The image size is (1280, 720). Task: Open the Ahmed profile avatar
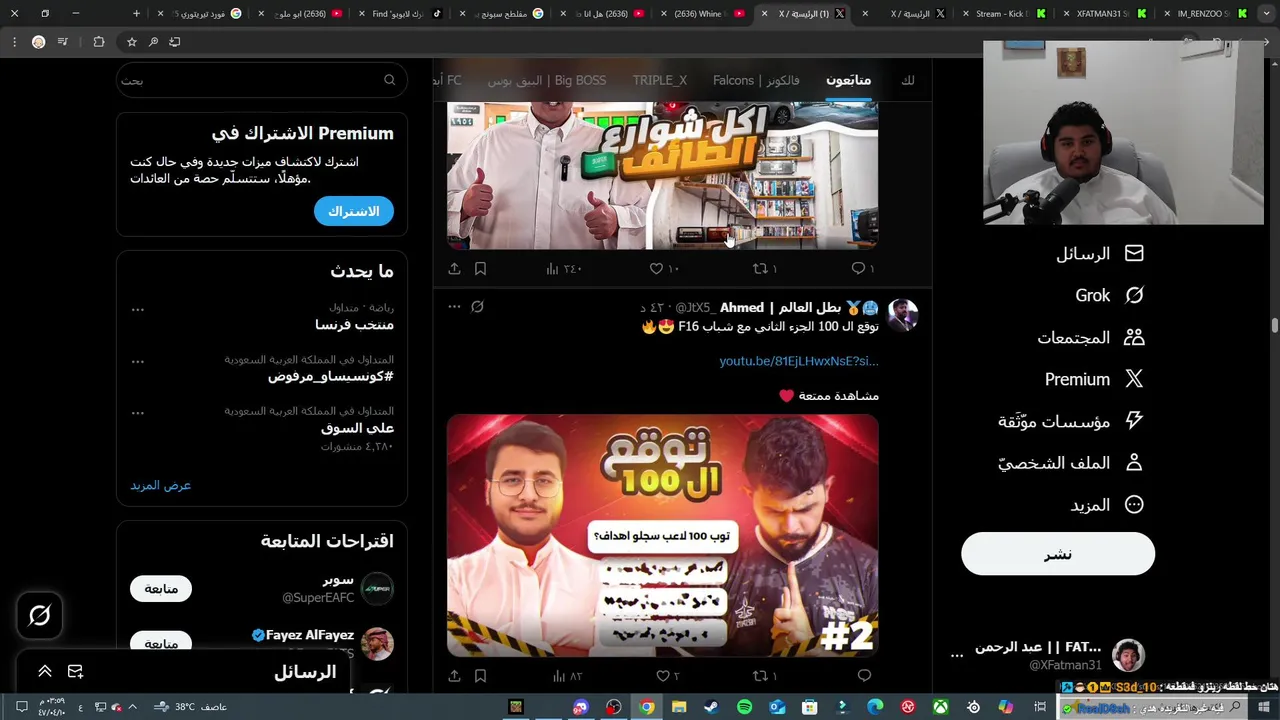click(903, 314)
